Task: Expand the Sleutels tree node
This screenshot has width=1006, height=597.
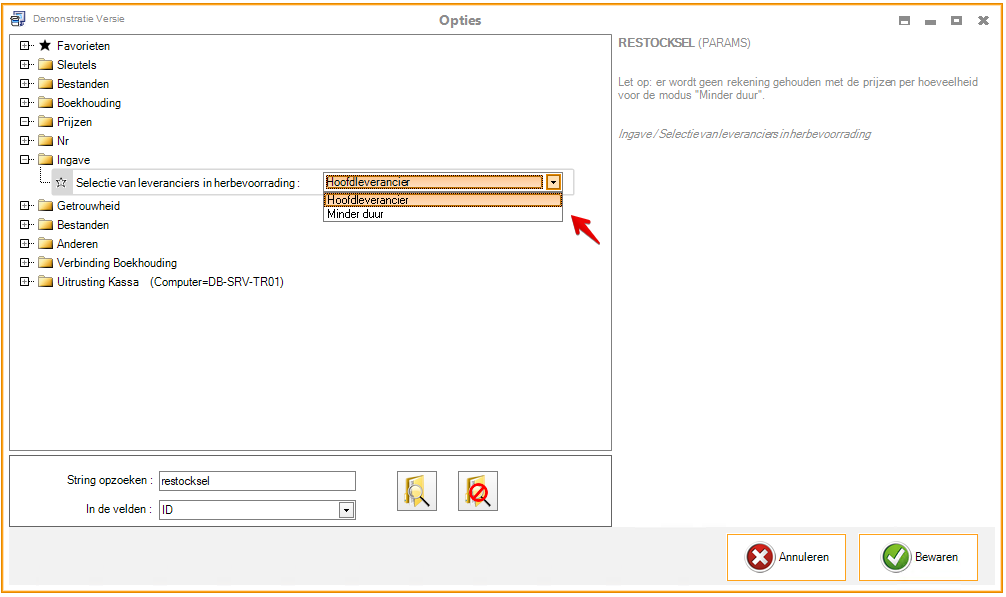Action: tap(25, 65)
